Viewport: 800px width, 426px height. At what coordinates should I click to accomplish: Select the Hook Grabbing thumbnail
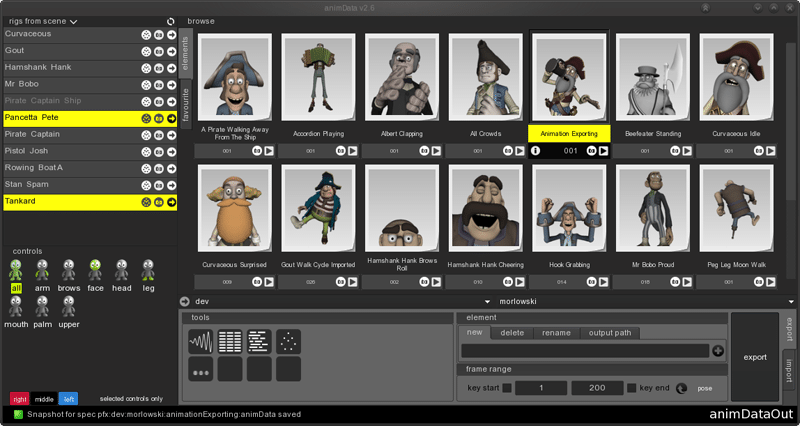[569, 210]
